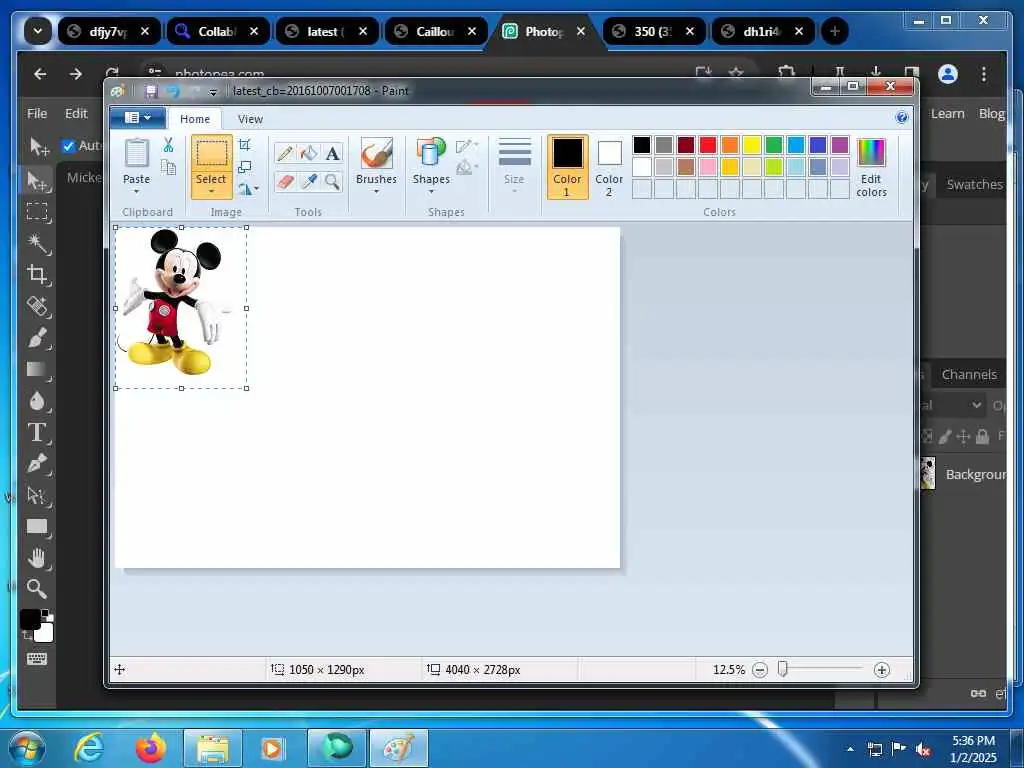Click the Shapes gallery icon in Paint
The height and width of the screenshot is (768, 1024).
click(431, 154)
